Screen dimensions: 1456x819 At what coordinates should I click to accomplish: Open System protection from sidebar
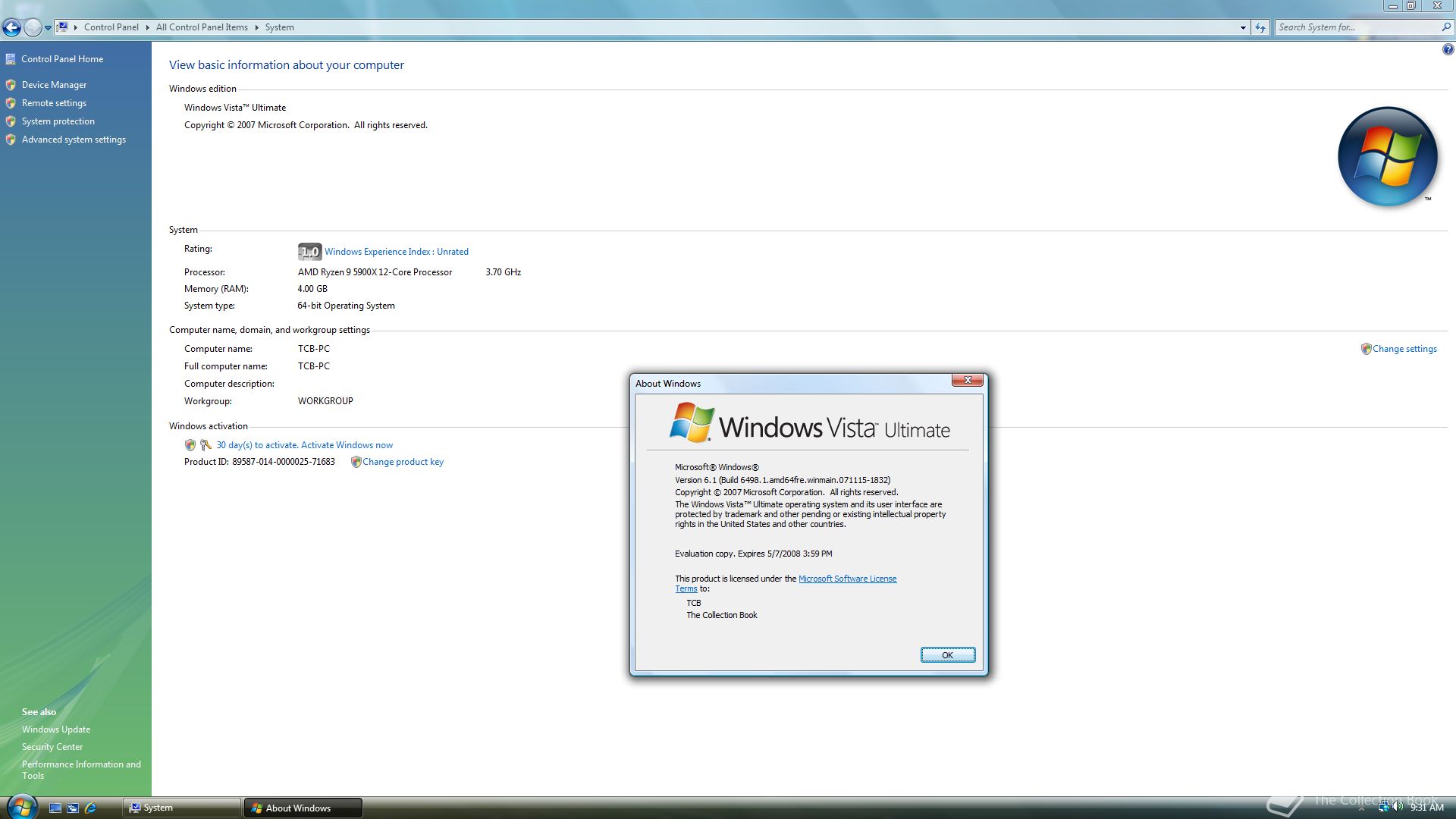58,121
